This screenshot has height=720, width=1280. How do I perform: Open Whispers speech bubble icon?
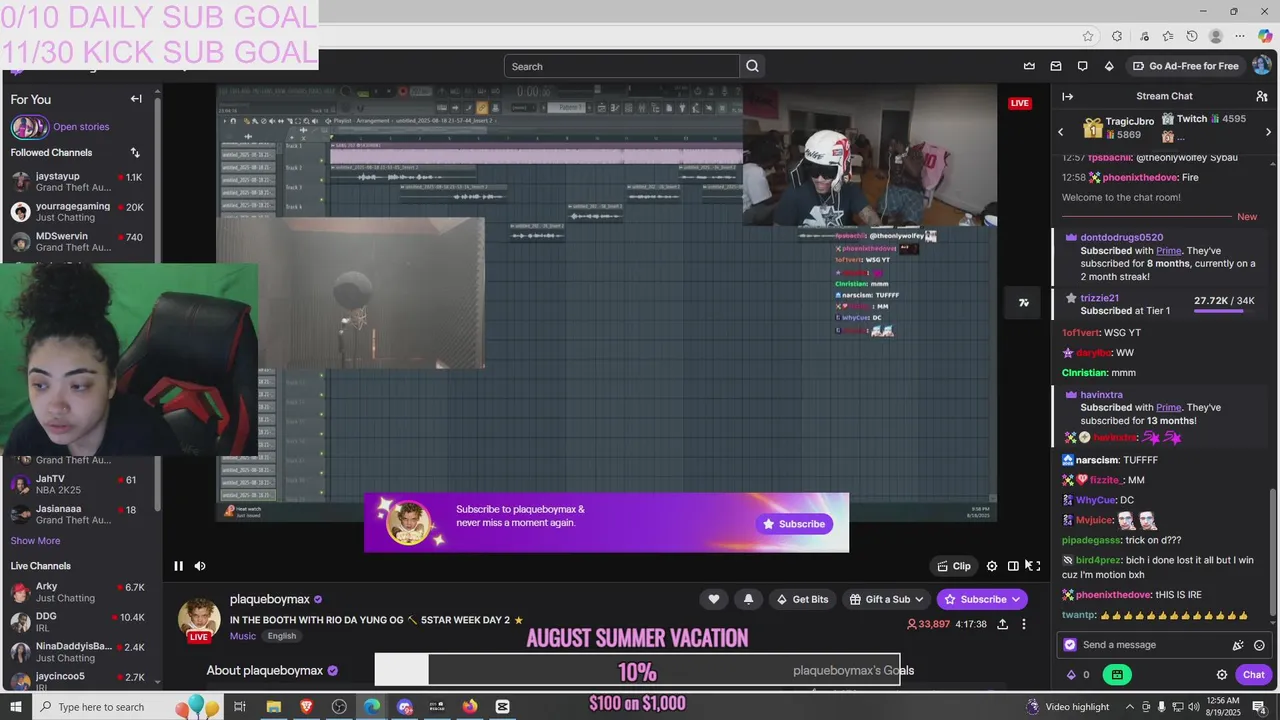tap(1082, 66)
